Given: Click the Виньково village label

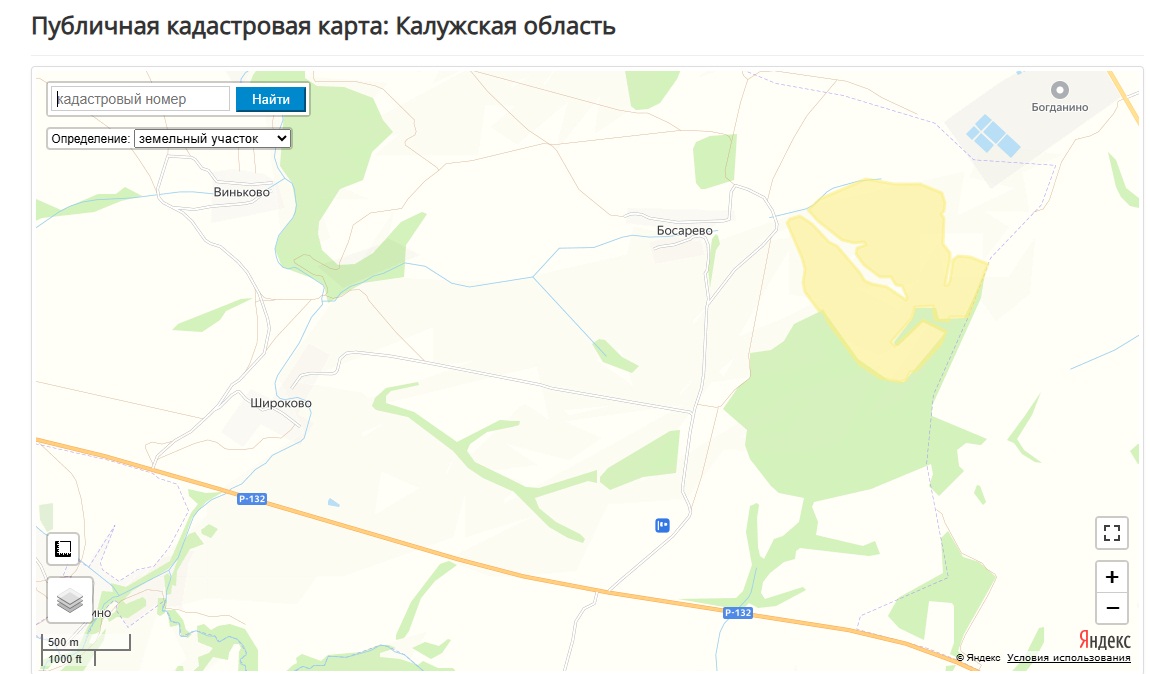Looking at the screenshot, I should click(241, 192).
